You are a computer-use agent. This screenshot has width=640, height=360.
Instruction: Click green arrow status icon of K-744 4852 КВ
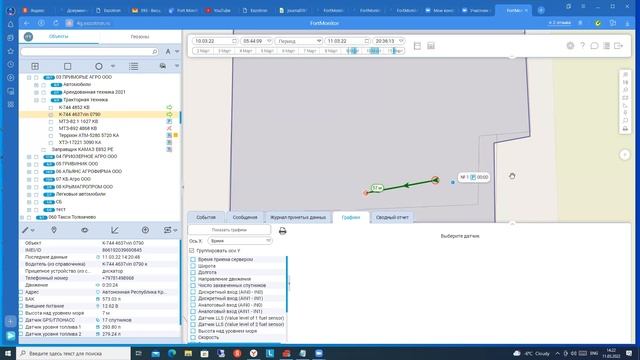[169, 107]
